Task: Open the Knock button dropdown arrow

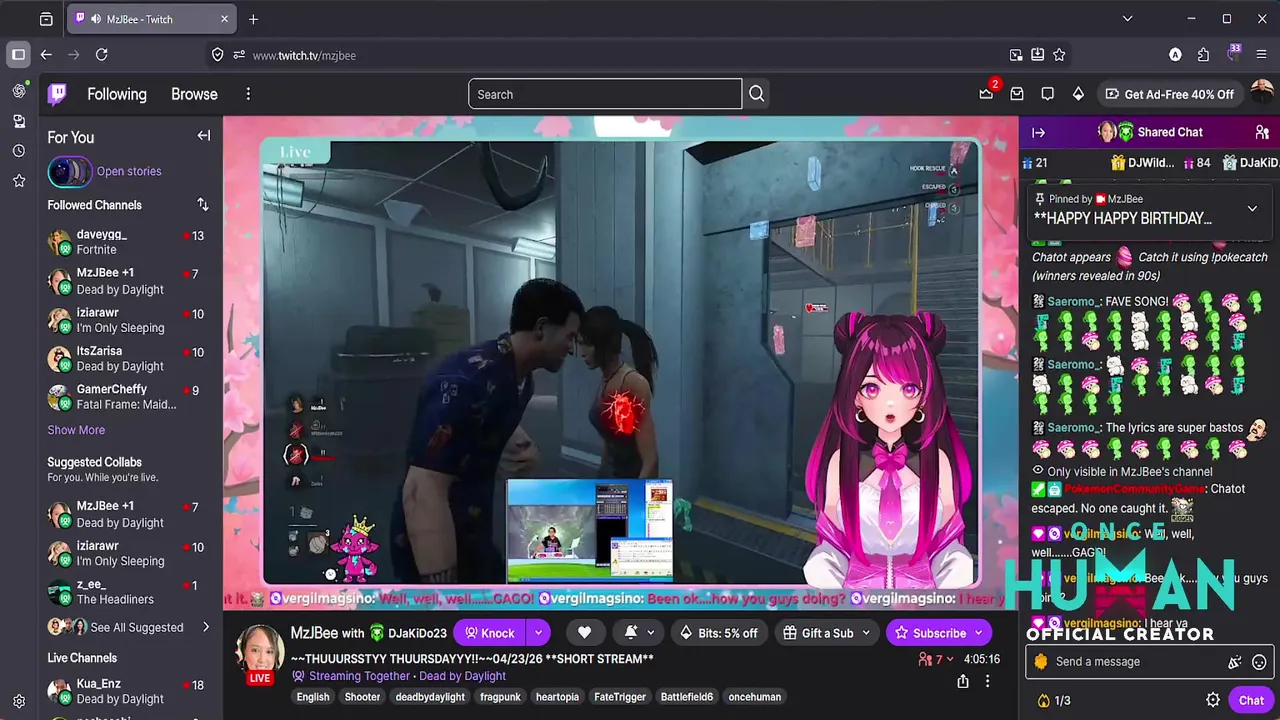Action: [x=538, y=632]
